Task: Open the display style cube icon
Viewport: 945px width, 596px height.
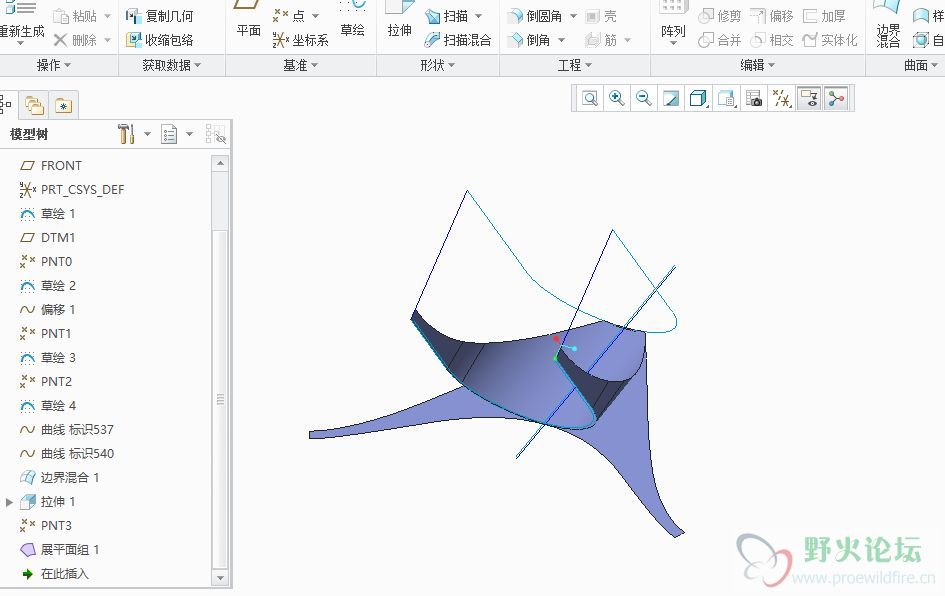Action: [698, 98]
